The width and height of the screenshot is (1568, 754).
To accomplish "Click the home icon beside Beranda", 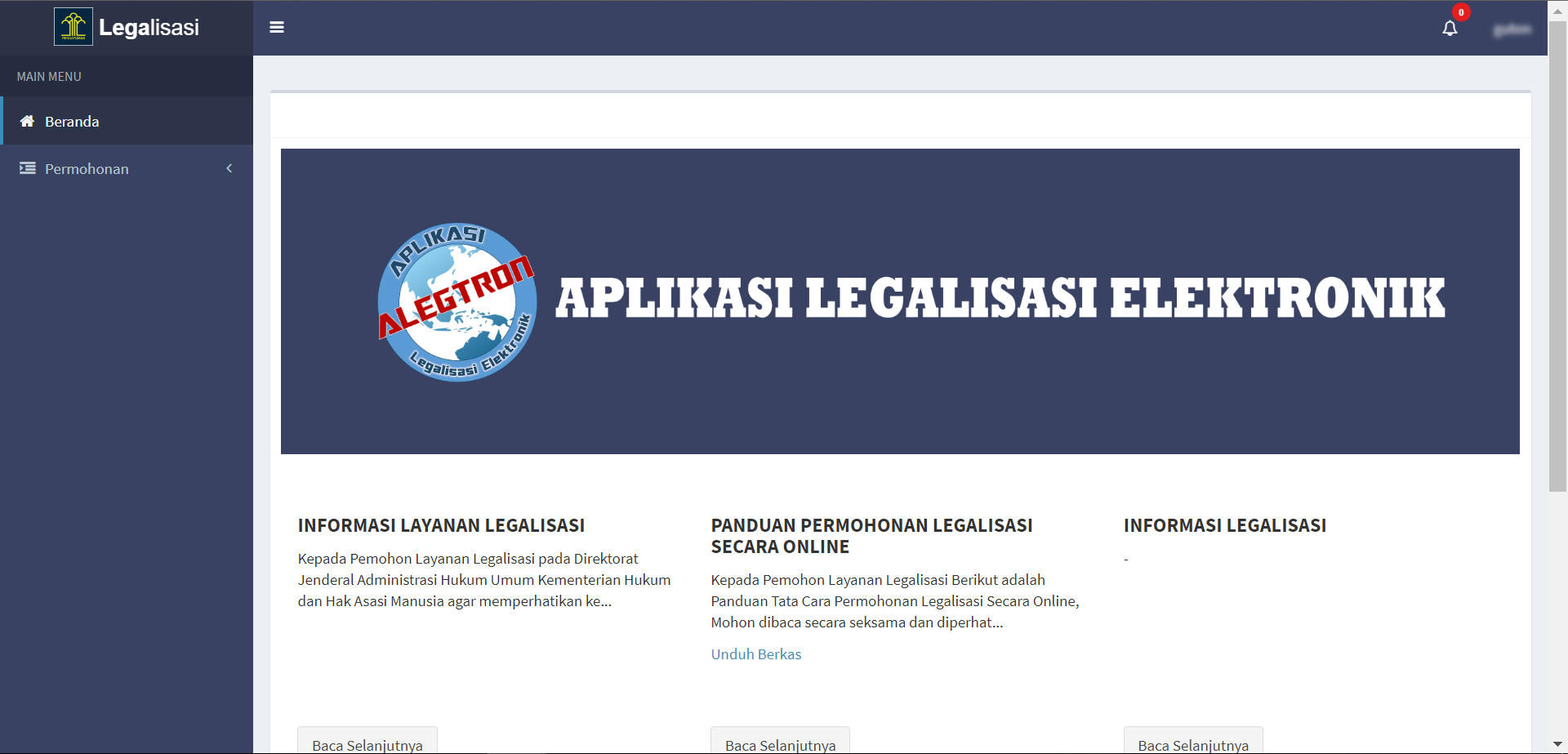I will pyautogui.click(x=27, y=122).
